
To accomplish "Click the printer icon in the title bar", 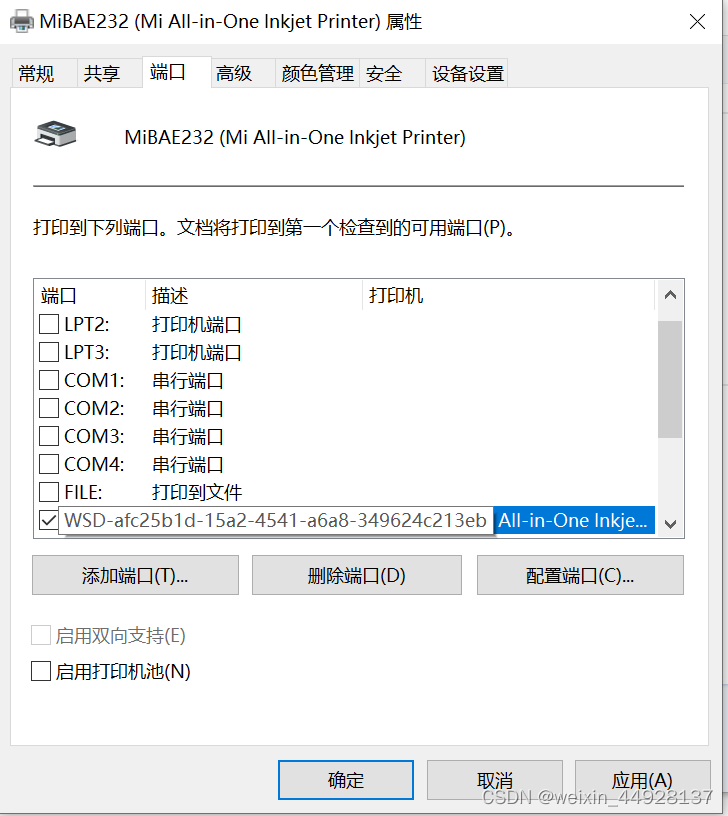I will [22, 21].
